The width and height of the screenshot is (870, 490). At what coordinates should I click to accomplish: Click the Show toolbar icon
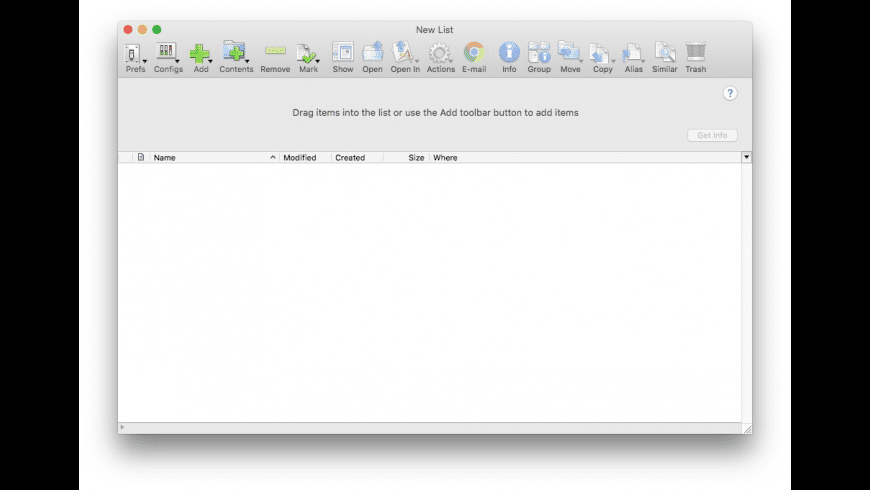point(343,52)
